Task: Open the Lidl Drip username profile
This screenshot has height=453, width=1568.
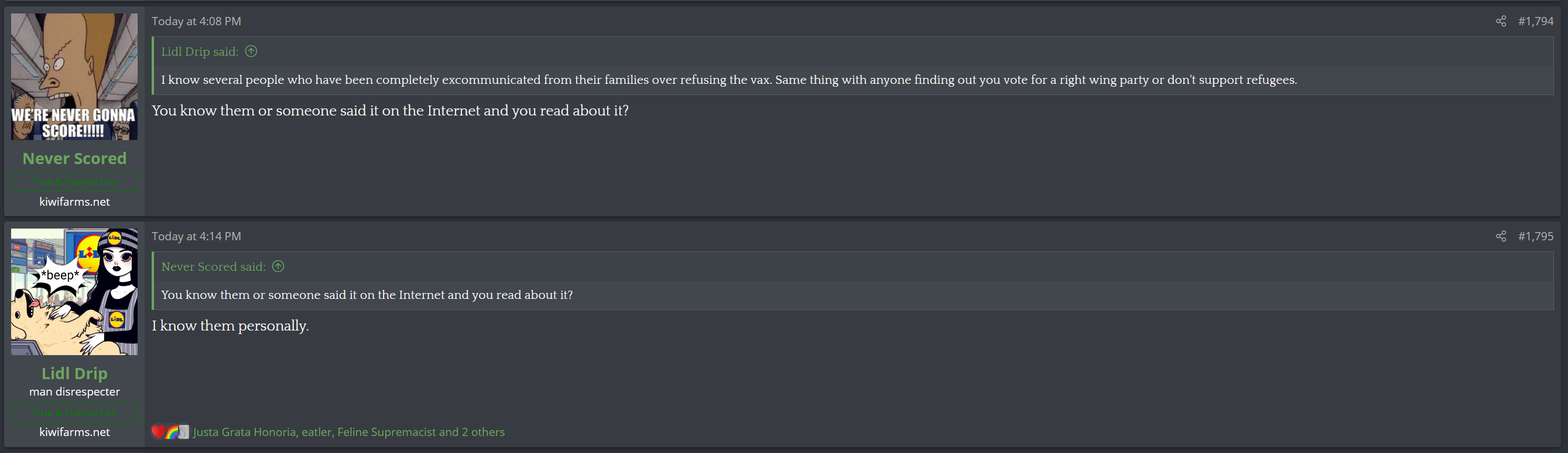Action: [74, 373]
